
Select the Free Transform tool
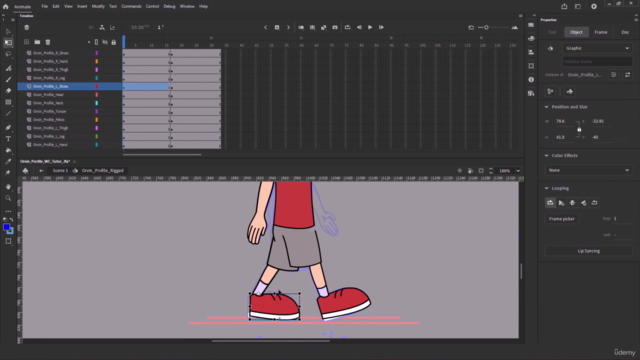tap(8, 42)
